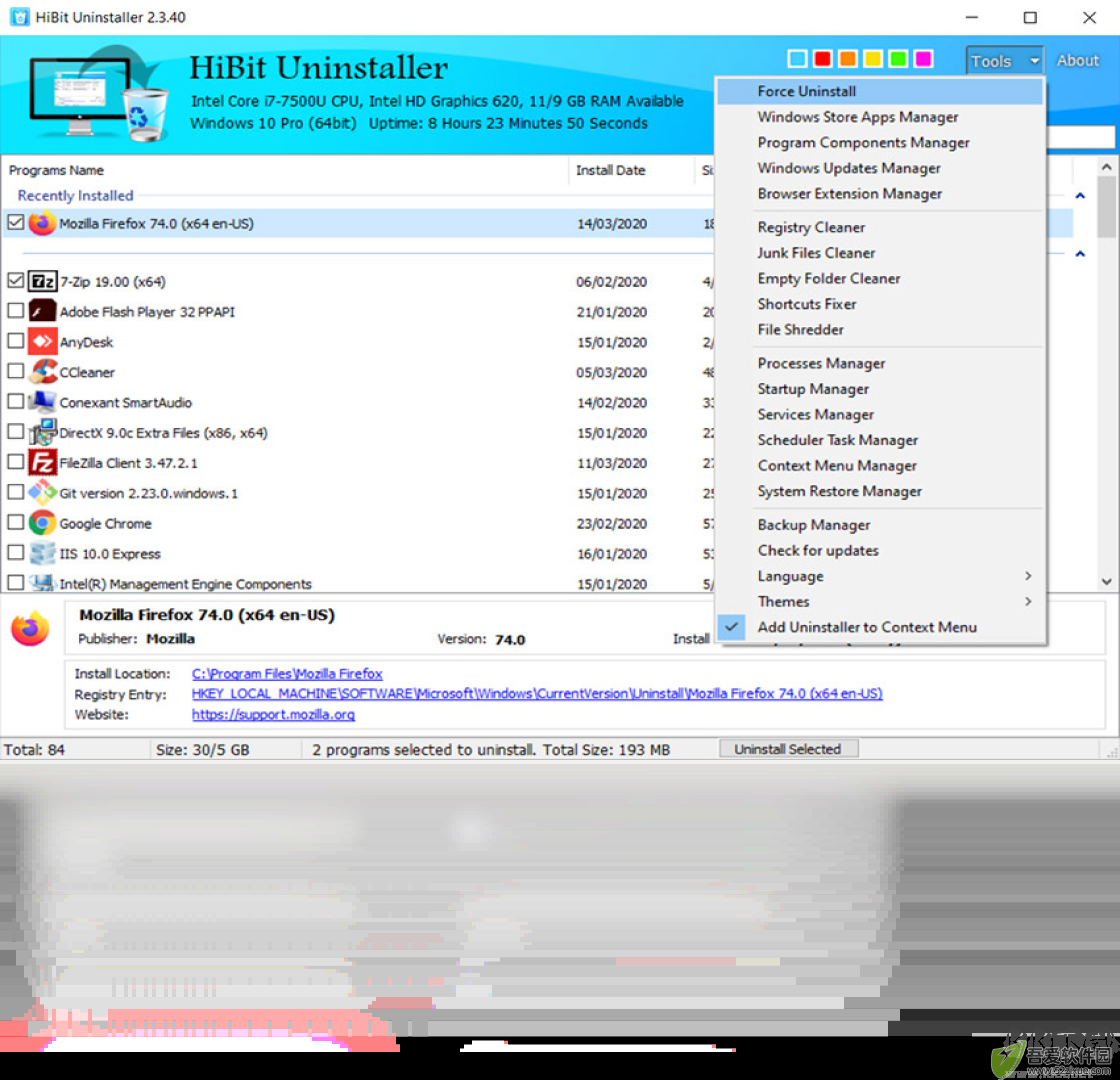Open Windows Updates Manager
1120x1080 pixels.
click(881, 169)
